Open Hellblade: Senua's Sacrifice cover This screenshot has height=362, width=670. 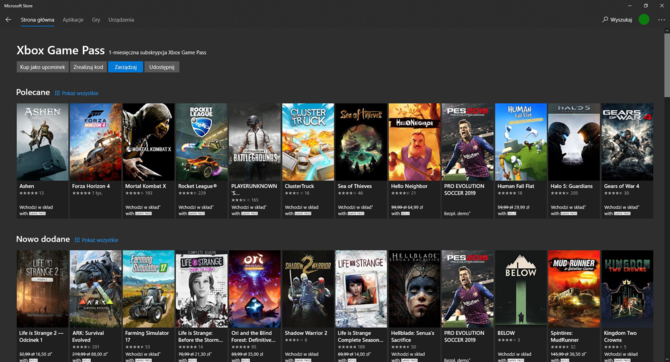pos(414,289)
